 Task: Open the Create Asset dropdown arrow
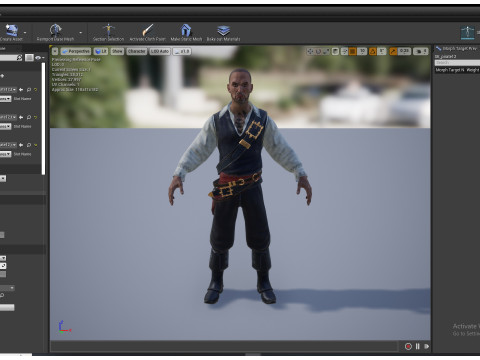[x=25, y=33]
